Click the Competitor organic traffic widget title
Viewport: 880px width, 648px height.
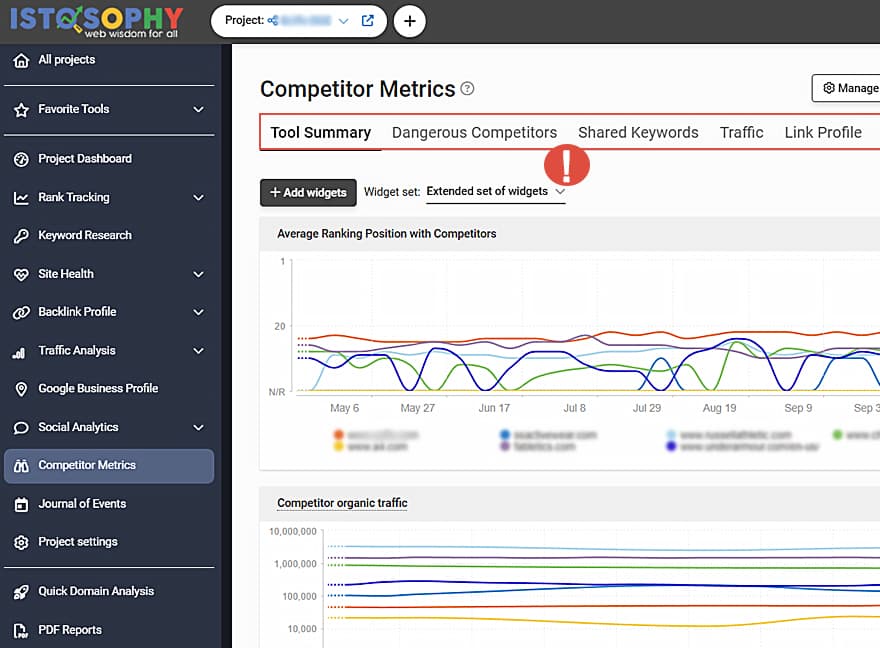pyautogui.click(x=342, y=503)
